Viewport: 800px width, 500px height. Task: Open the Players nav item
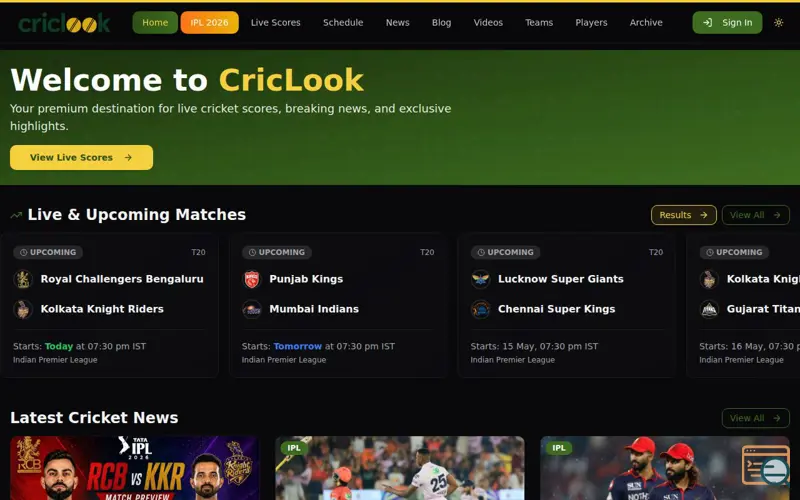coord(591,22)
